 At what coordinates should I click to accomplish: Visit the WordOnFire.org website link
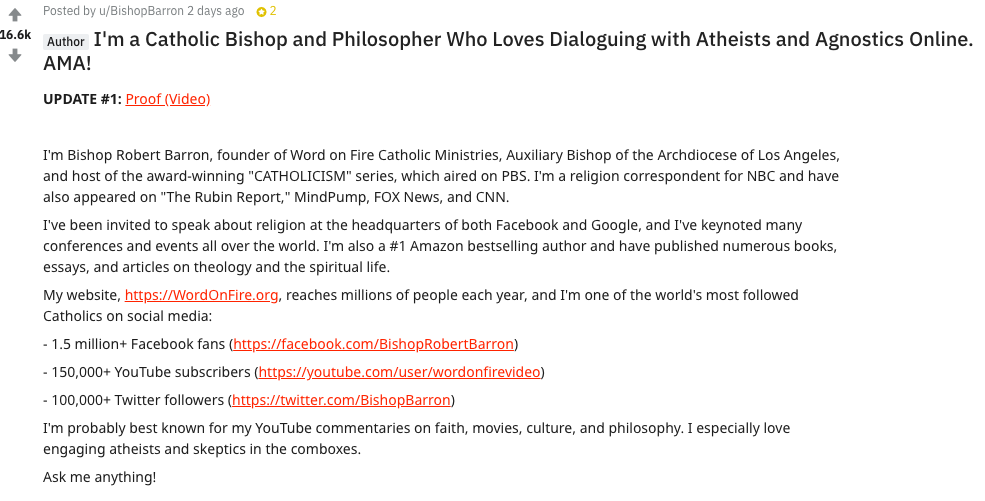coord(202,296)
